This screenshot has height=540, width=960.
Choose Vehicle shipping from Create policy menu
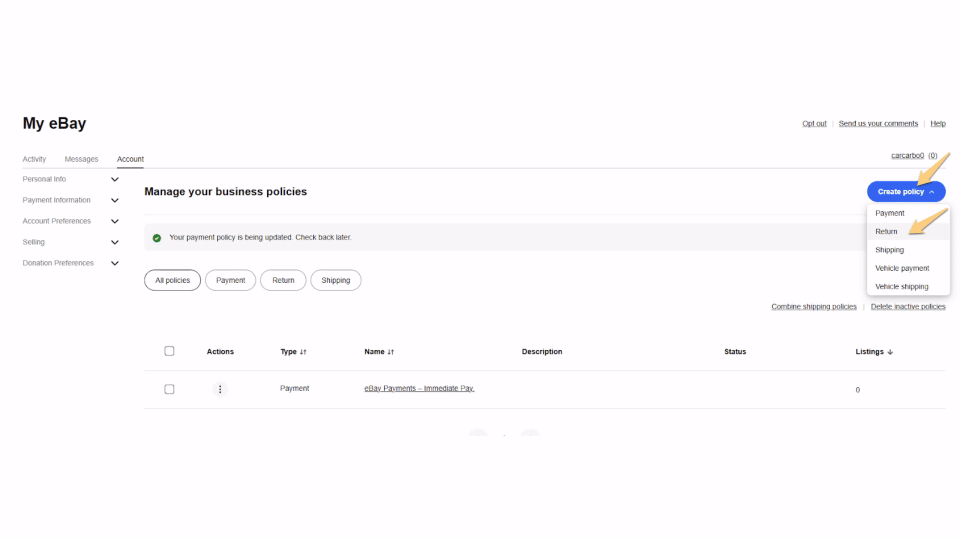pyautogui.click(x=908, y=287)
